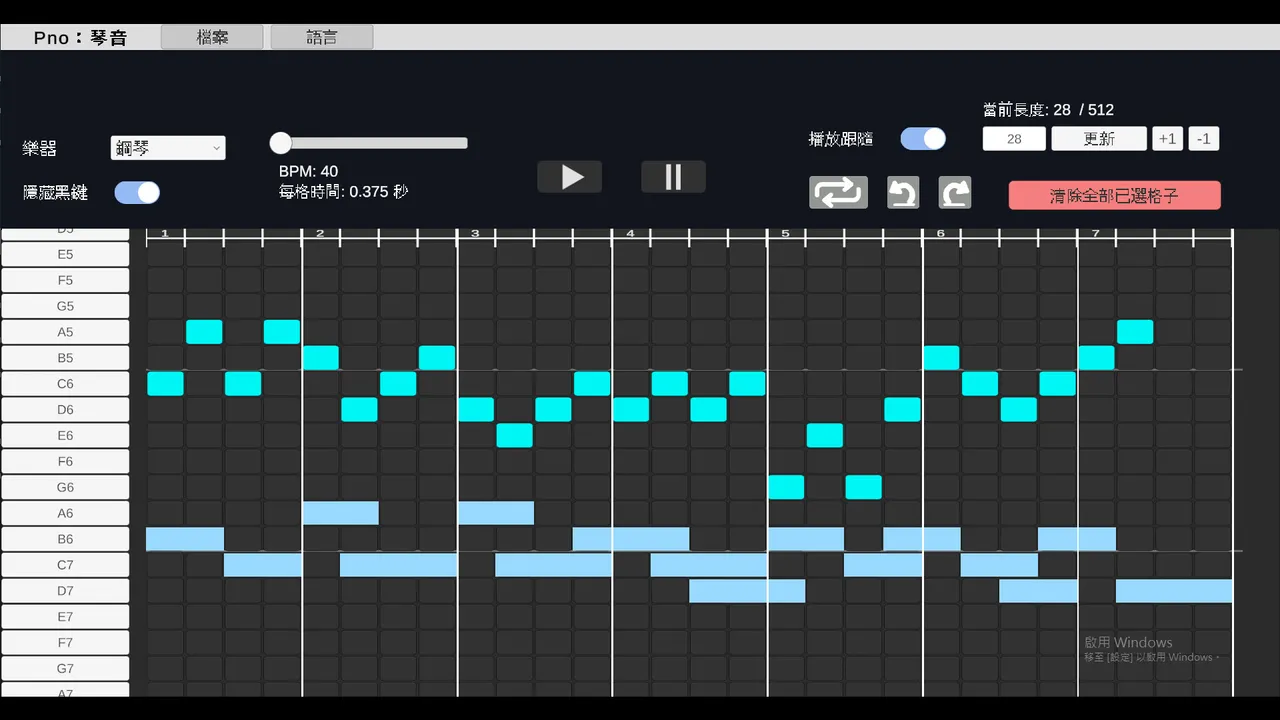Click the 更新 button
The width and height of the screenshot is (1280, 720).
click(x=1099, y=139)
